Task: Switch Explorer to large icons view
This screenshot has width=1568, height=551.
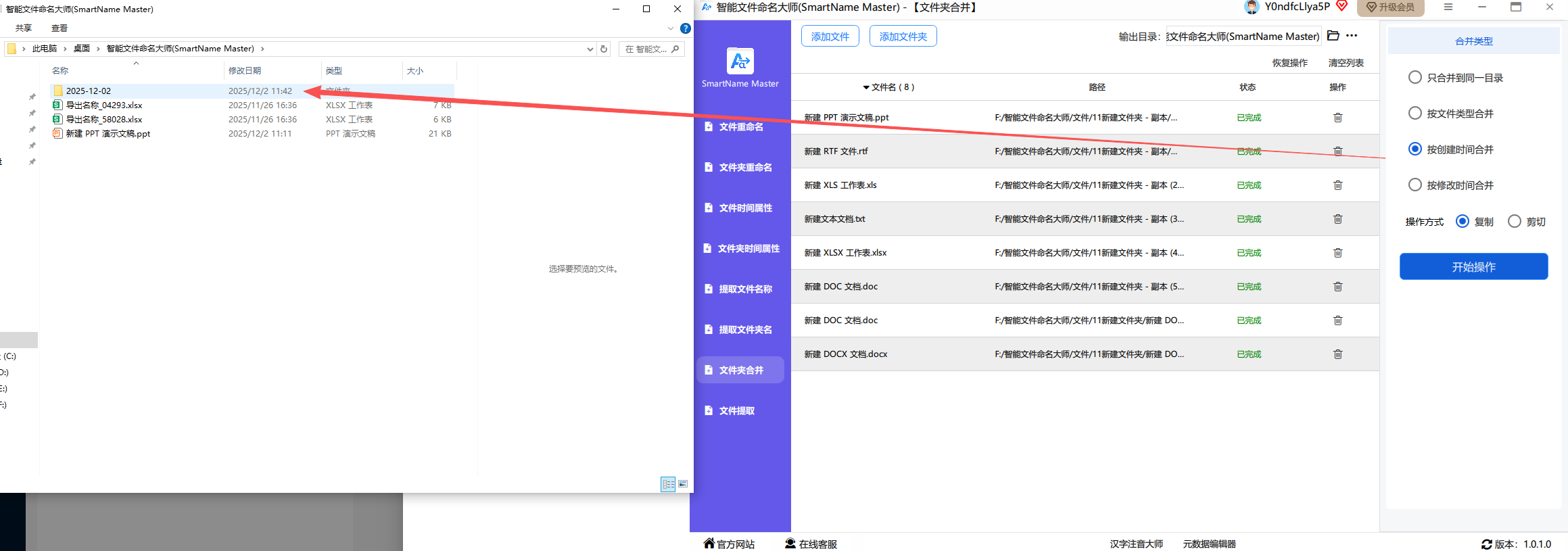Action: point(683,484)
